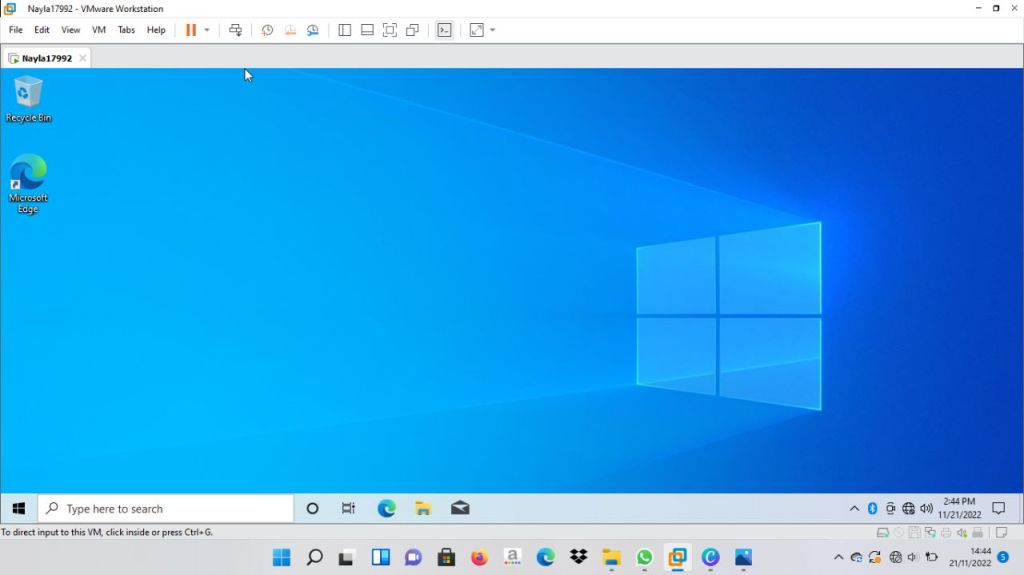Image resolution: width=1024 pixels, height=575 pixels.
Task: Toggle the thumbnail bar view
Action: [367, 30]
